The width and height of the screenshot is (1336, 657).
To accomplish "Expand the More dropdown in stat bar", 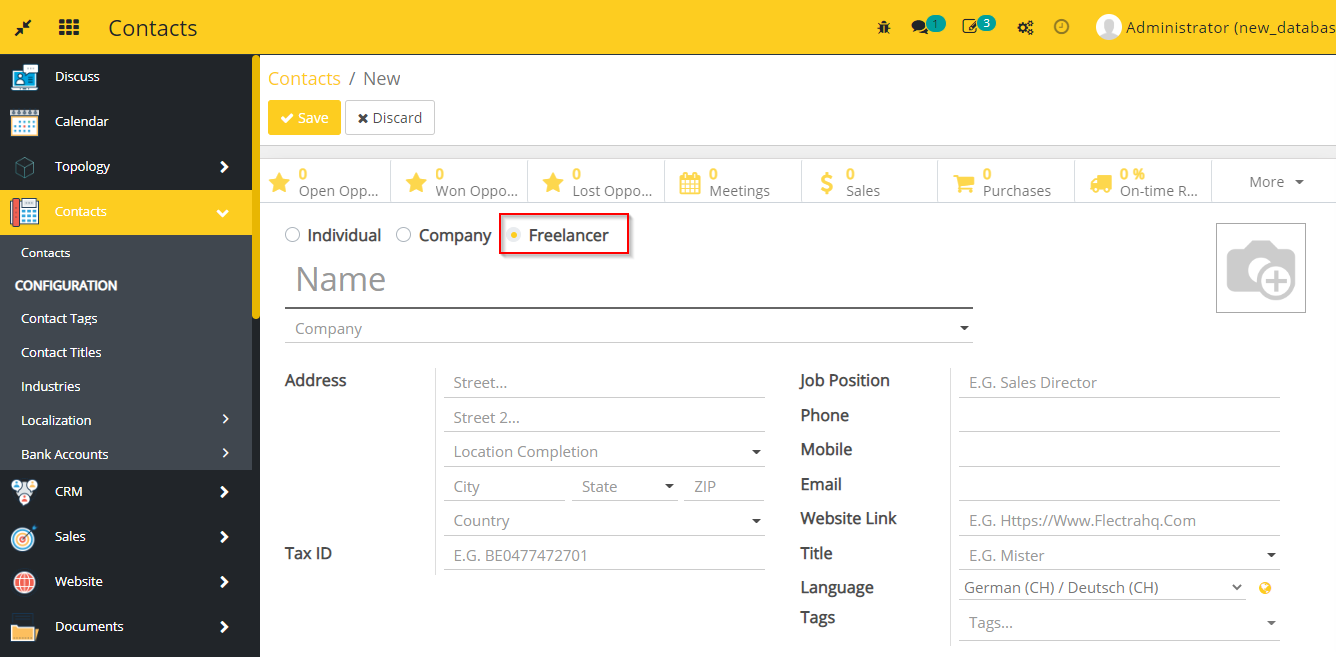I will [x=1276, y=182].
